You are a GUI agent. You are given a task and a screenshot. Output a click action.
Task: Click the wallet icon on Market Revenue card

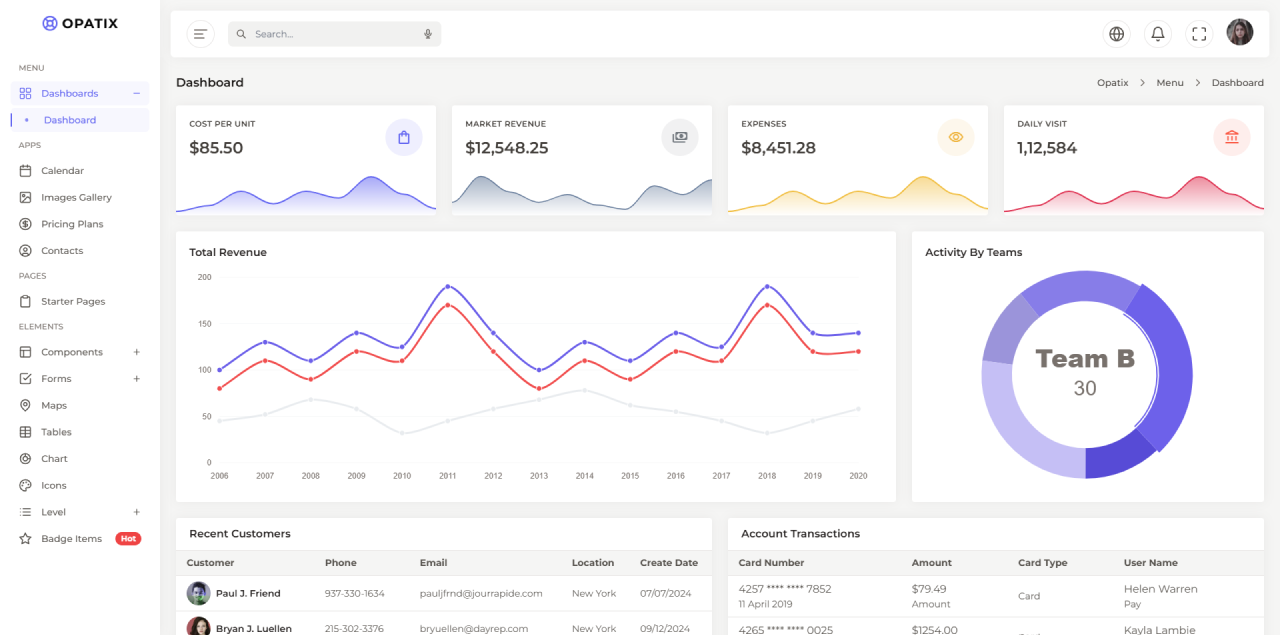pyautogui.click(x=680, y=137)
